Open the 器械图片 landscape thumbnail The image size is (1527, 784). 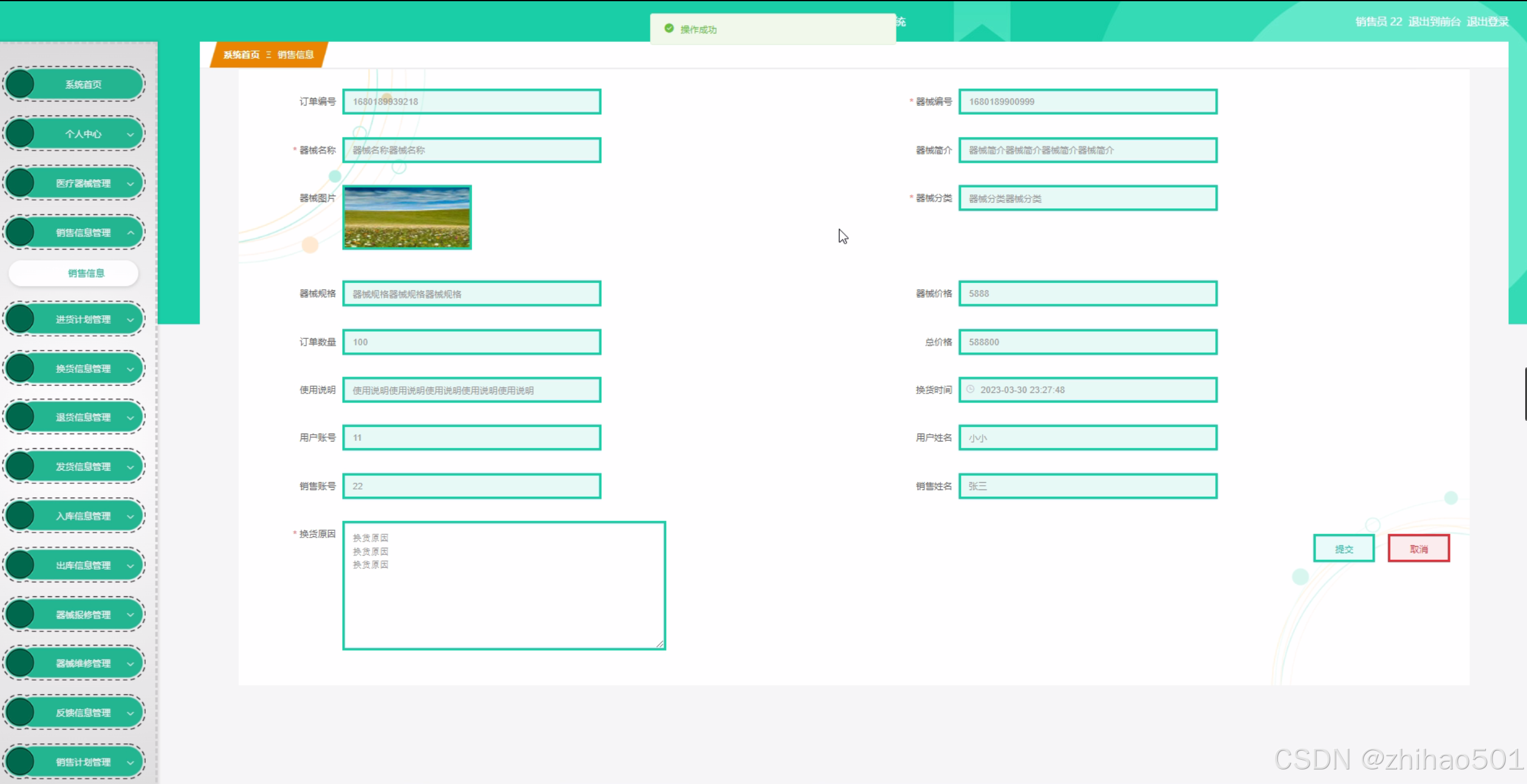tap(407, 217)
